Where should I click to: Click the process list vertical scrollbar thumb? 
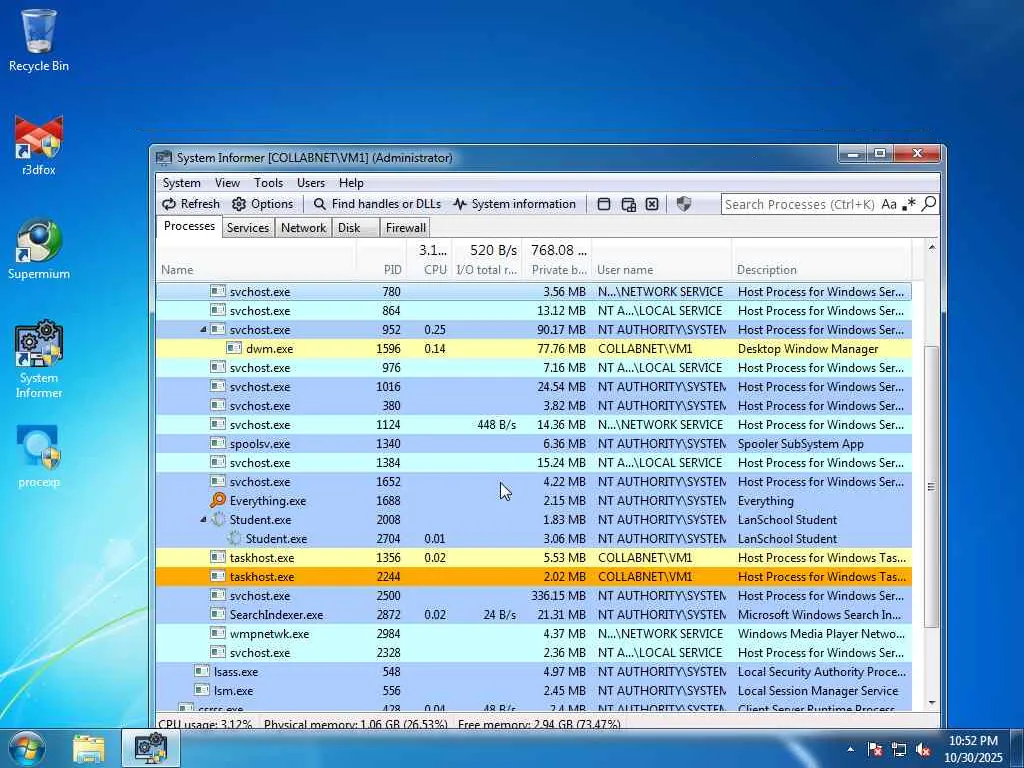tap(931, 487)
